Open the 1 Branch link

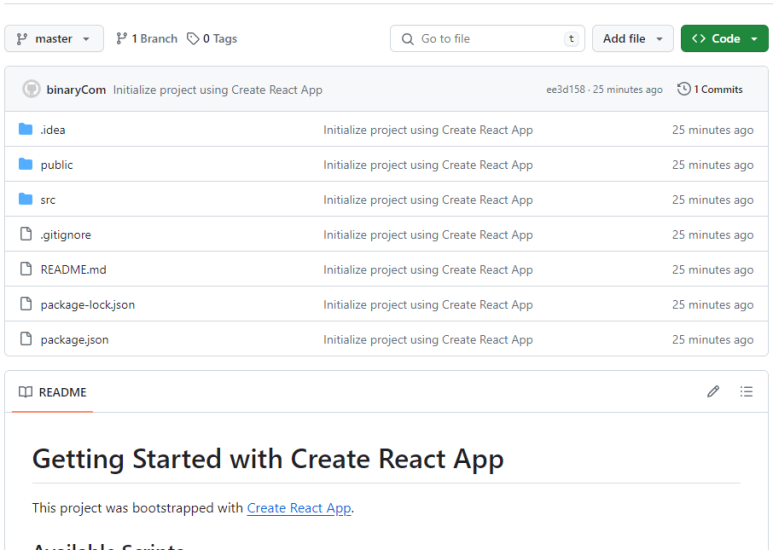(146, 38)
